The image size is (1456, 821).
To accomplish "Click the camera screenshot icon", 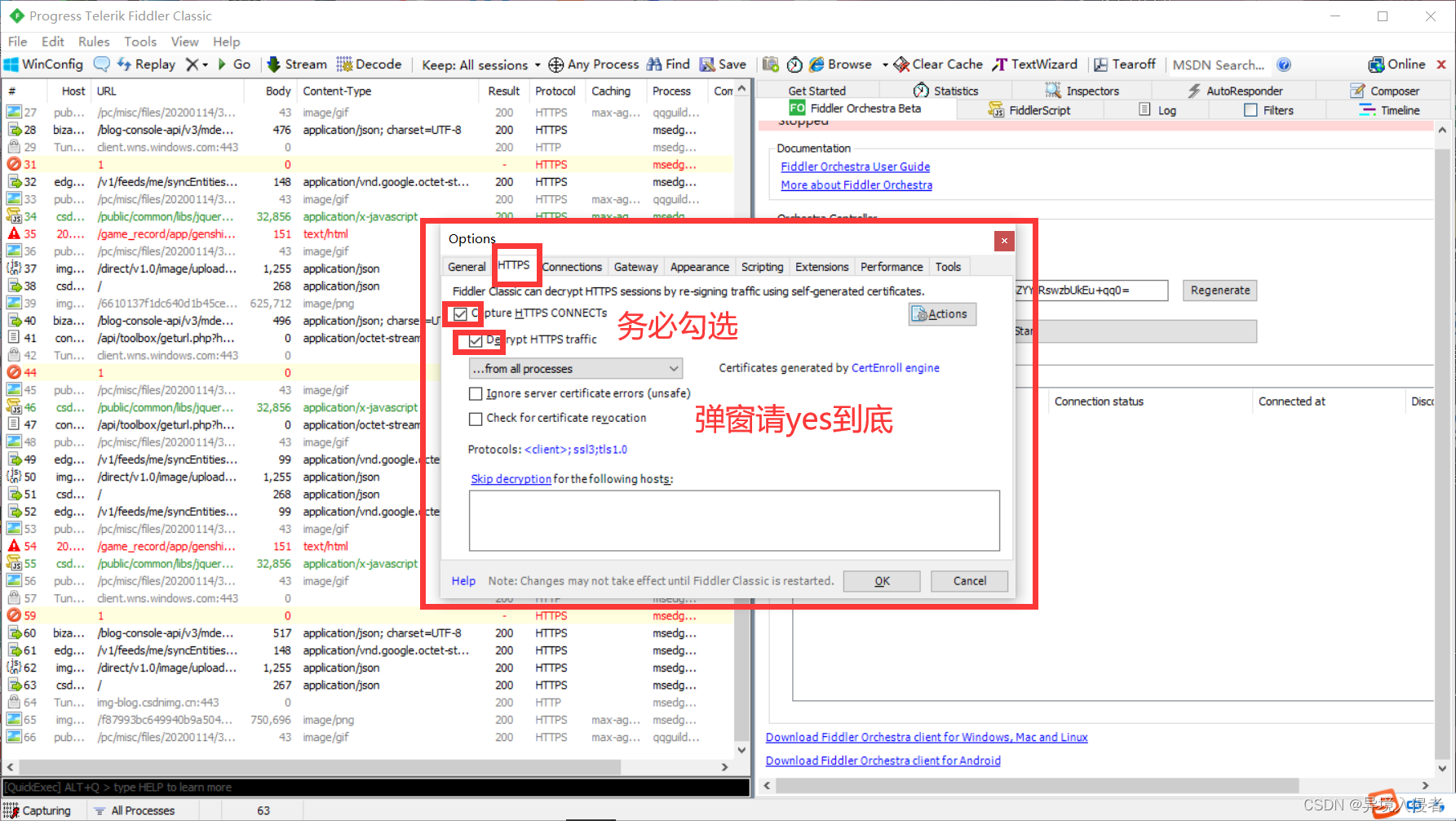I will coord(771,64).
